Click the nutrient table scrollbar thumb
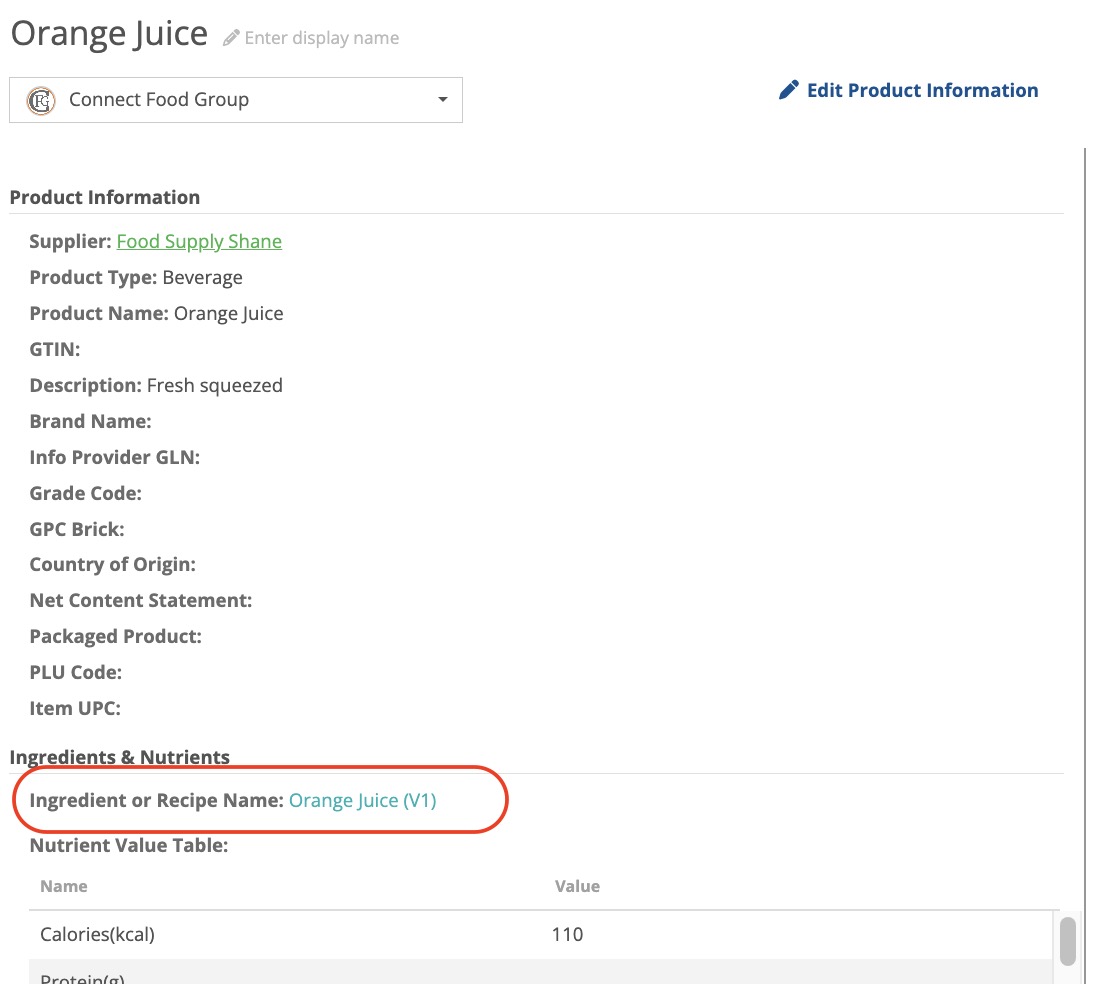 tap(1068, 940)
